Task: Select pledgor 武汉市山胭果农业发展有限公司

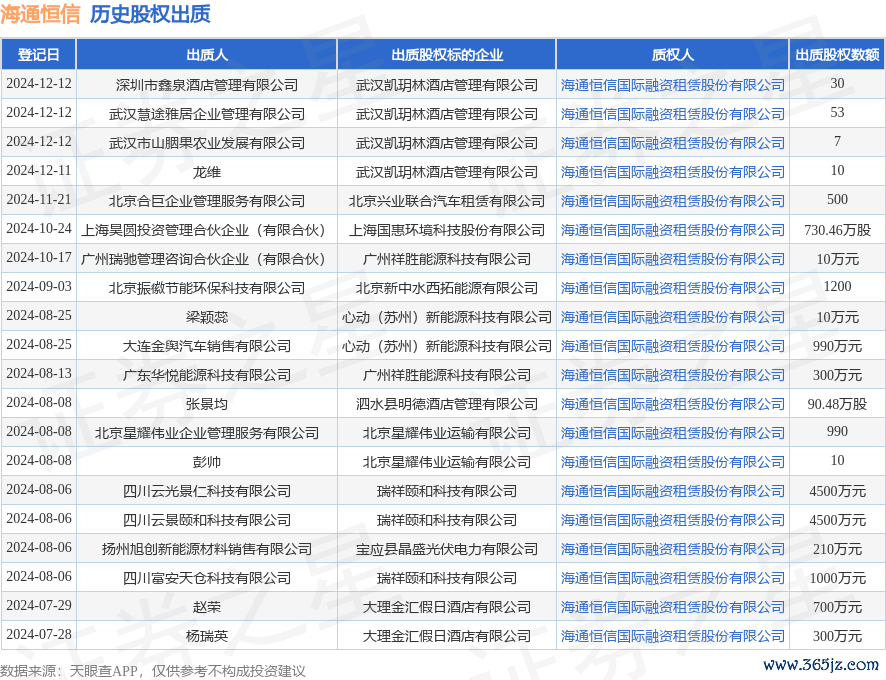Action: click(207, 143)
